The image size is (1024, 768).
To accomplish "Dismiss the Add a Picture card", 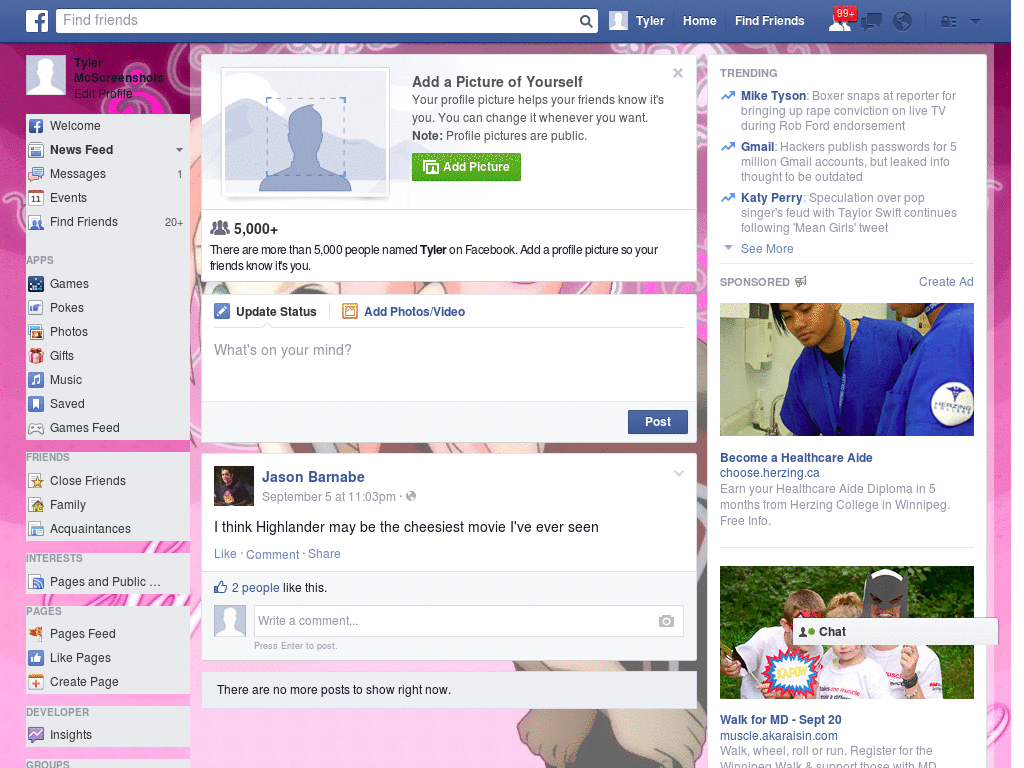I will [x=678, y=73].
